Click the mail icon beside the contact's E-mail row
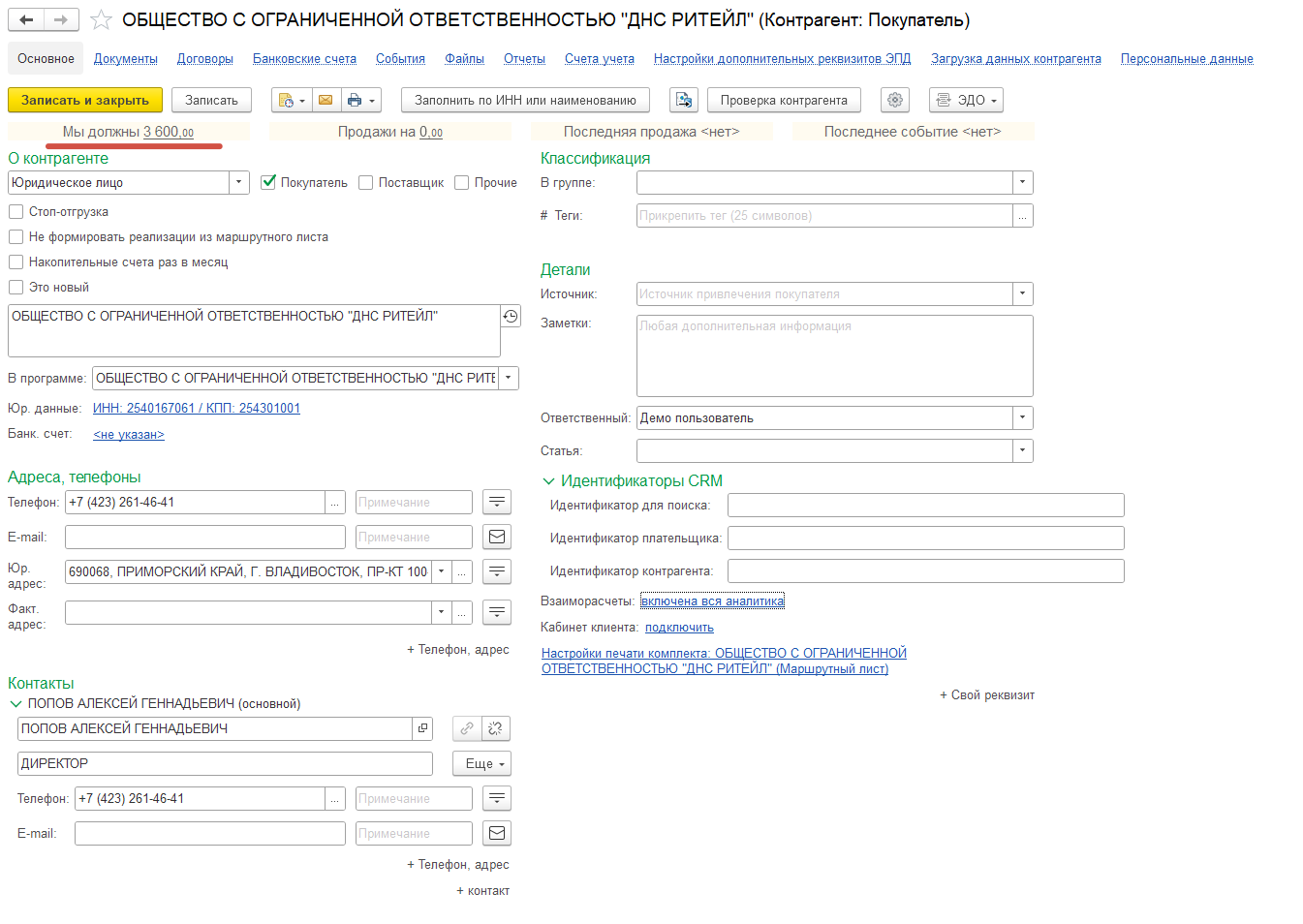1303x924 pixels. click(496, 833)
